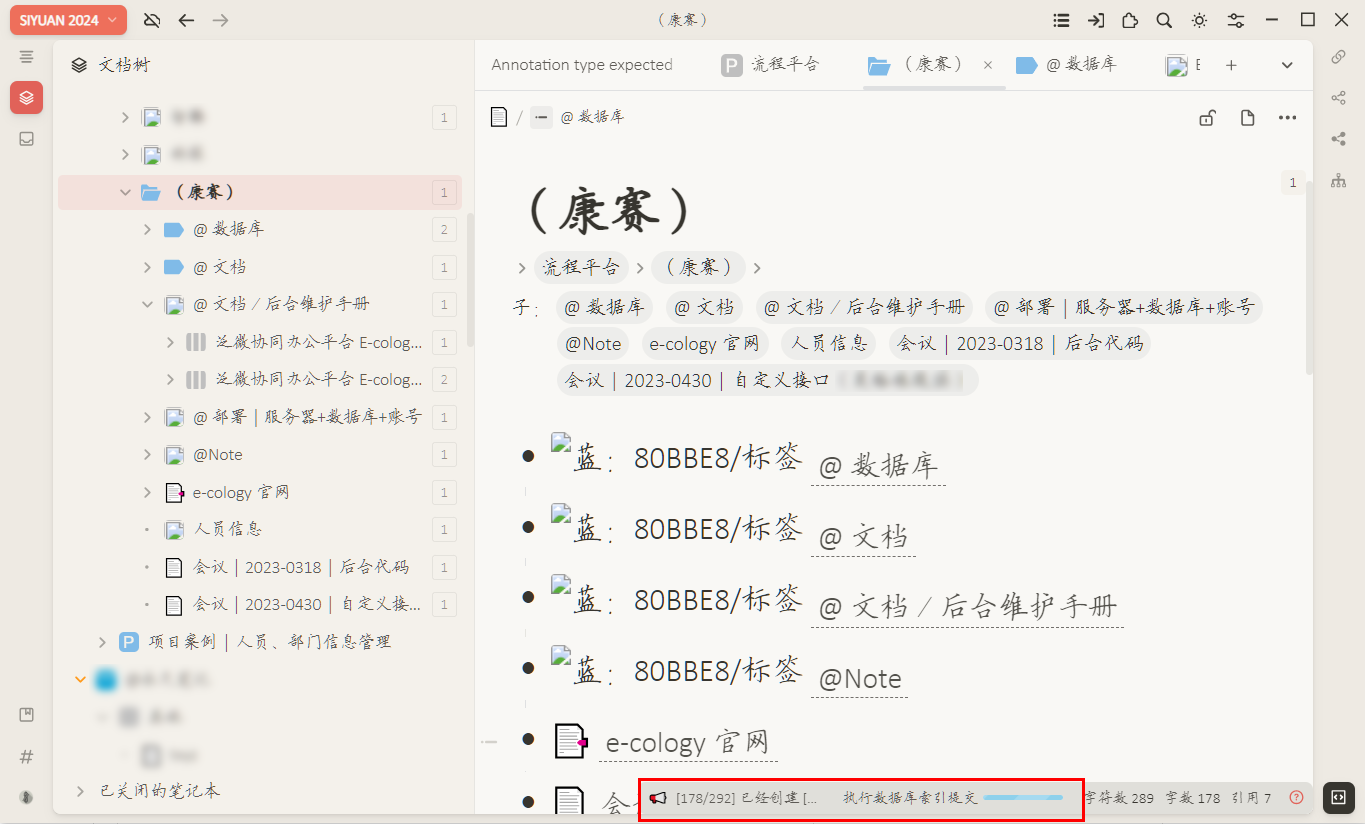This screenshot has height=824, width=1365.
Task: Click 流程平台 breadcrumb chip under title
Action: [x=581, y=267]
